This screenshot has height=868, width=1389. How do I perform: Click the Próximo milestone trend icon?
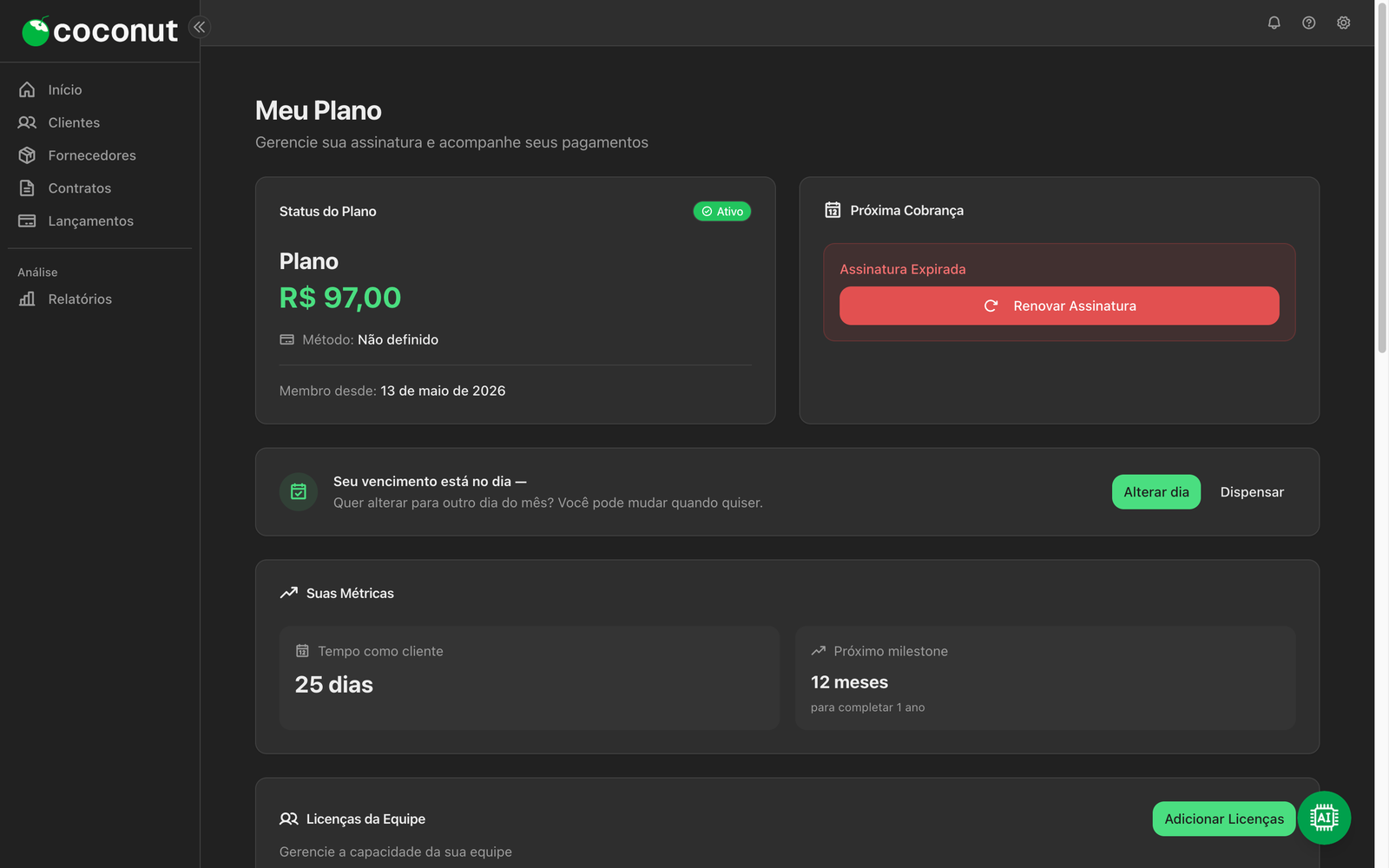click(818, 651)
